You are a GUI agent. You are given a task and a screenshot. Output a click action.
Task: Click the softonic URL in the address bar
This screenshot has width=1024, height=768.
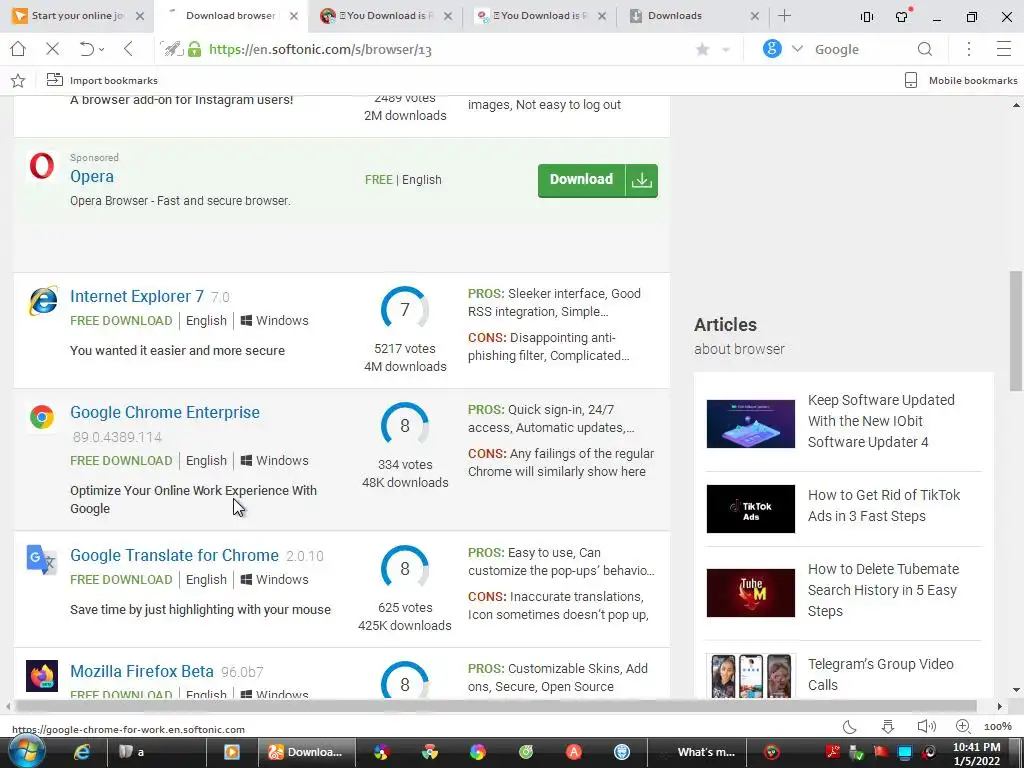tap(320, 50)
